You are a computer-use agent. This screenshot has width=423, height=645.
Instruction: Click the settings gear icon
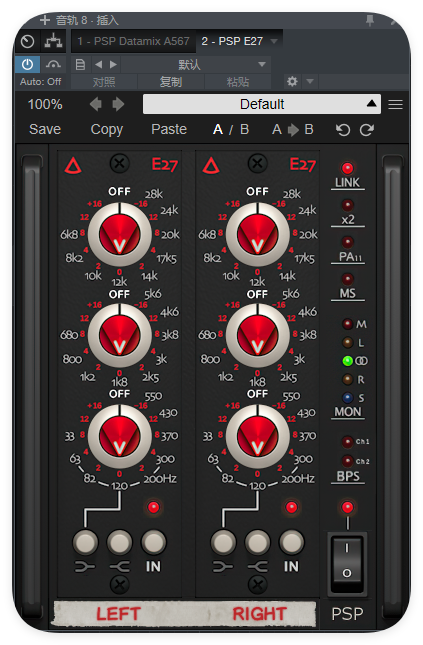(292, 81)
